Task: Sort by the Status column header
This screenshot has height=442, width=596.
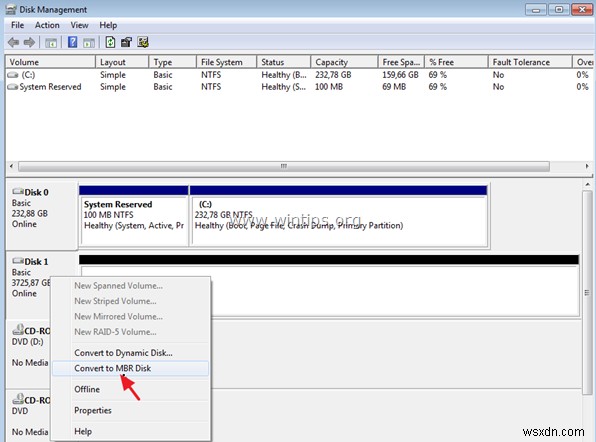Action: (x=283, y=62)
